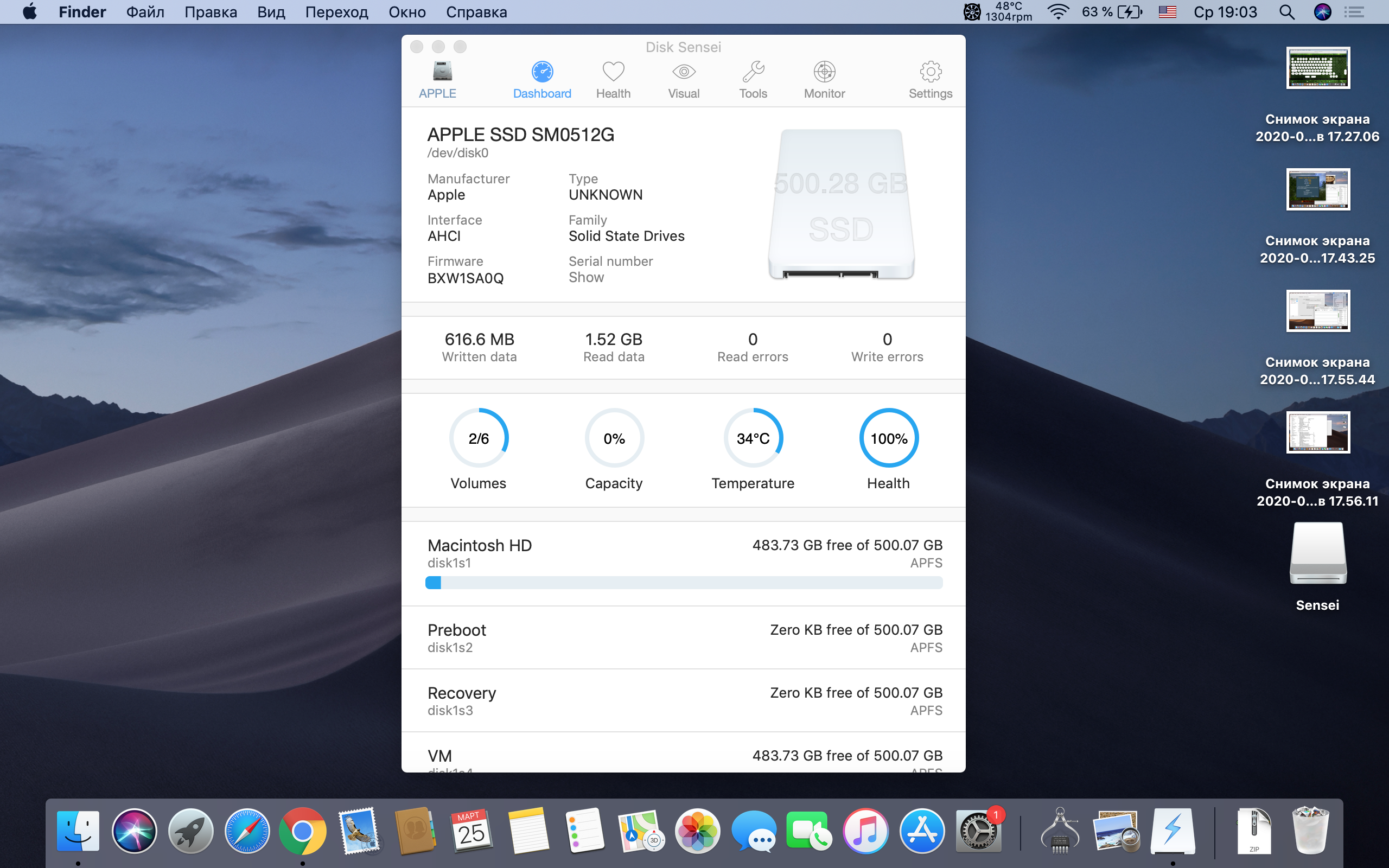Open System Preferences from the Dock

pyautogui.click(x=979, y=831)
